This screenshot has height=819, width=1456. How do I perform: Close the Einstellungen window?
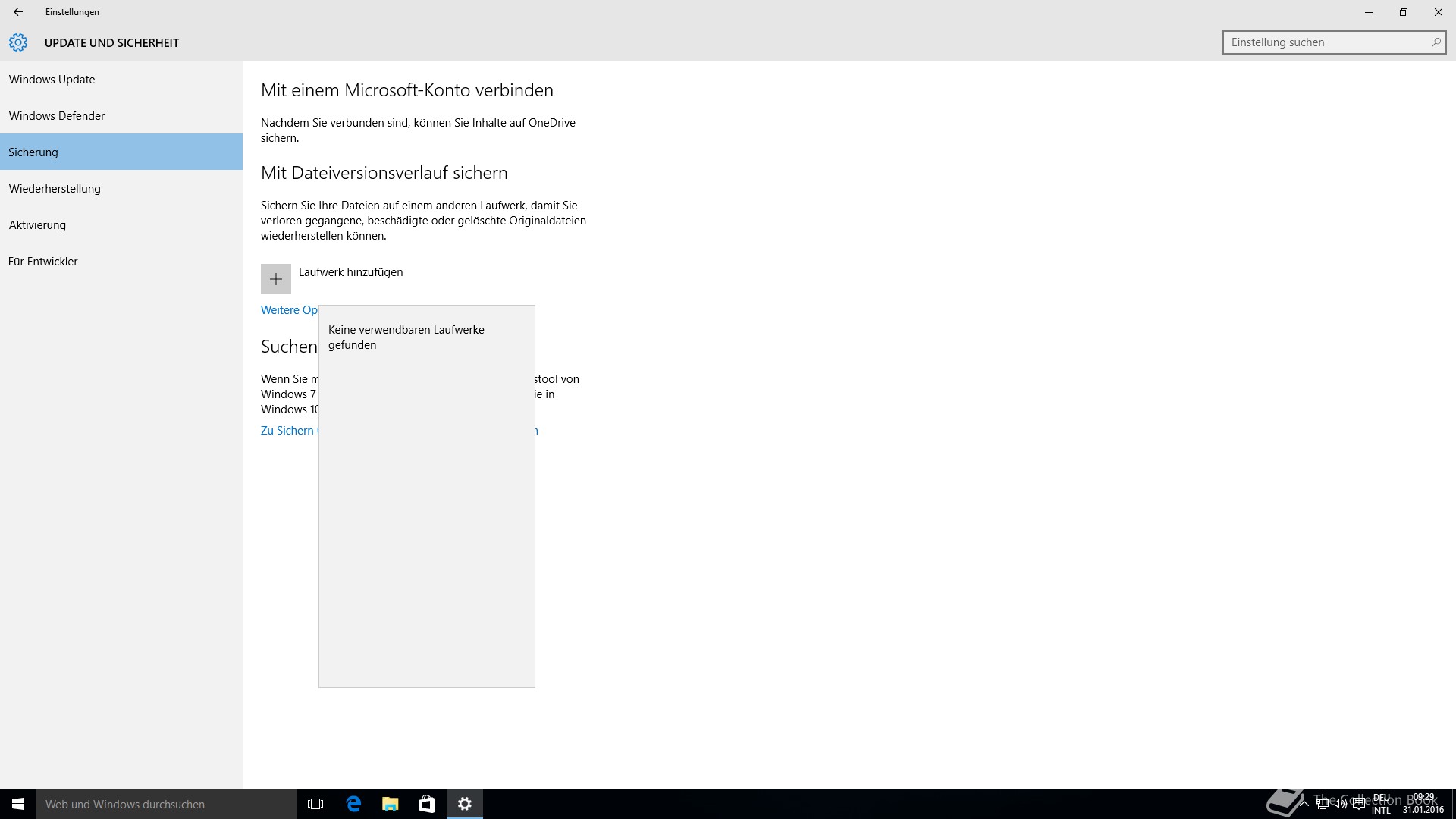tap(1439, 12)
